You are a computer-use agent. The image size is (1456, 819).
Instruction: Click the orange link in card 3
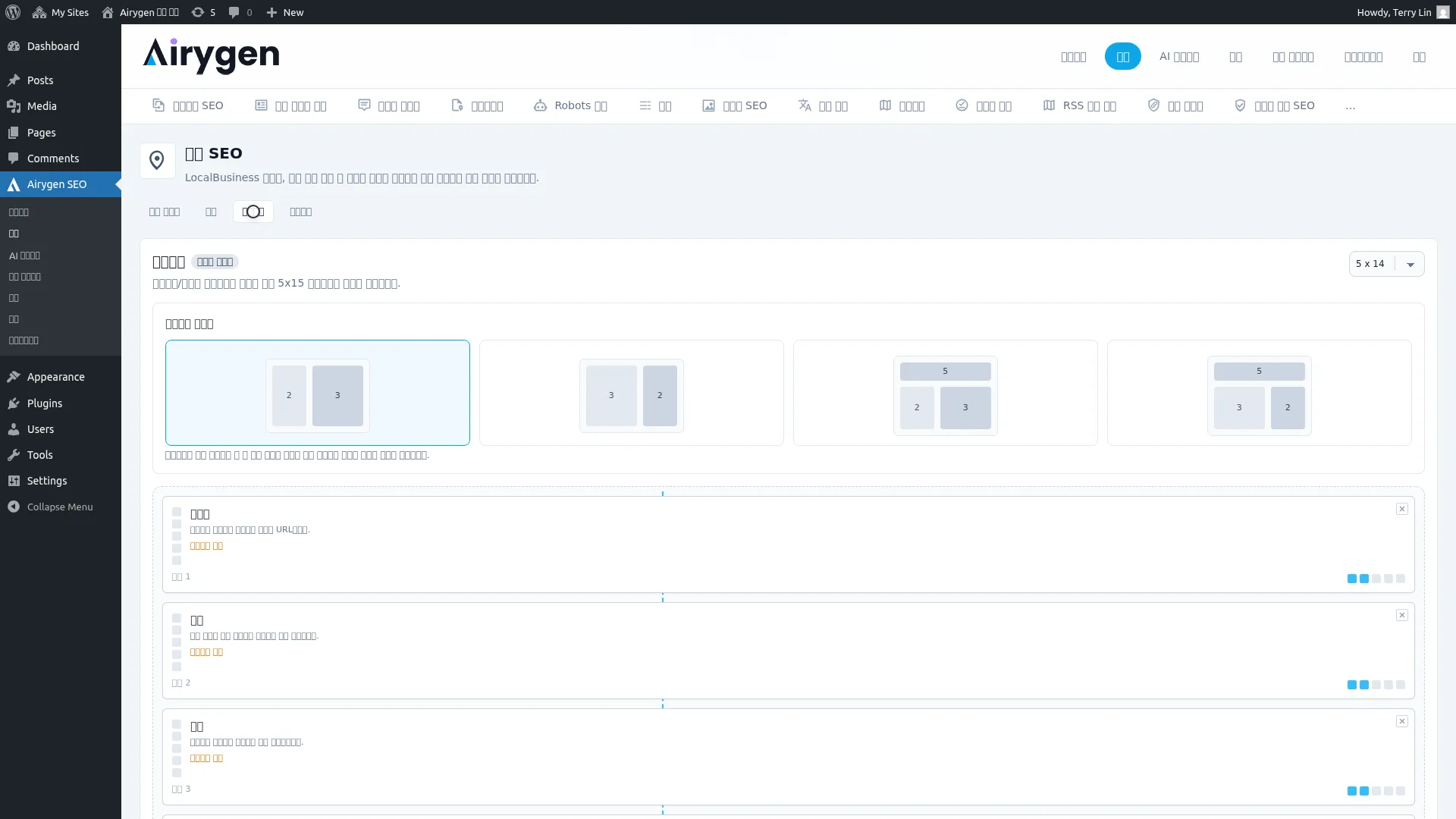tap(206, 758)
